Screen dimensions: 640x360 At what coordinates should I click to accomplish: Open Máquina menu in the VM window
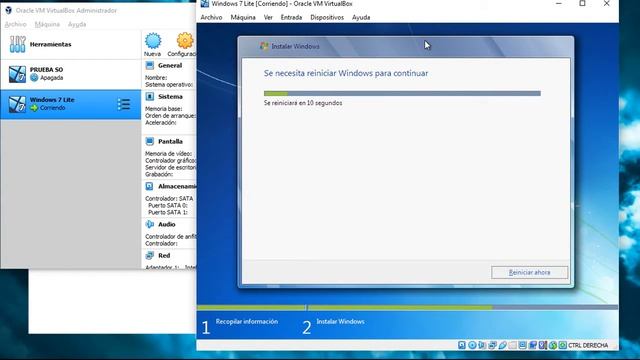click(x=243, y=17)
